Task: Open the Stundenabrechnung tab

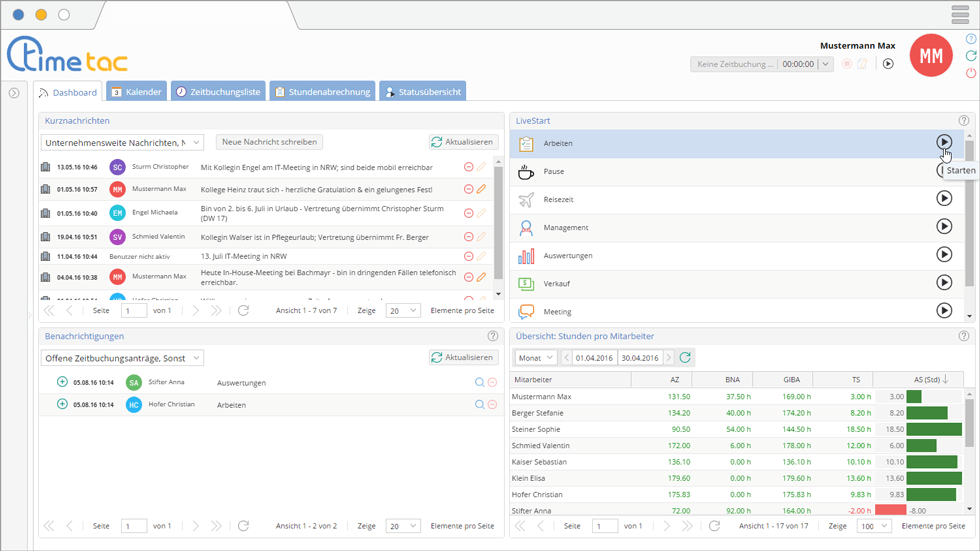Action: (x=323, y=92)
